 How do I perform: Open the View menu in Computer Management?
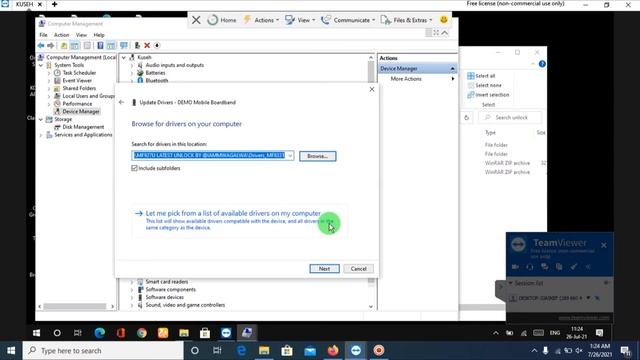81,35
